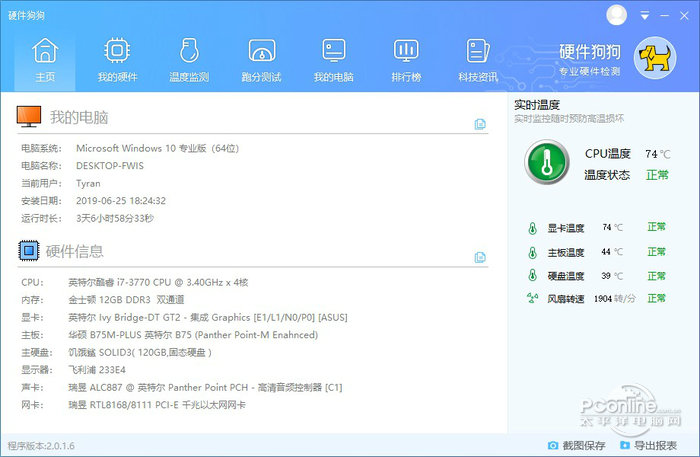The height and width of the screenshot is (457, 700).
Task: Select install date 2019-06-25 18:24:32
Action: tap(121, 201)
